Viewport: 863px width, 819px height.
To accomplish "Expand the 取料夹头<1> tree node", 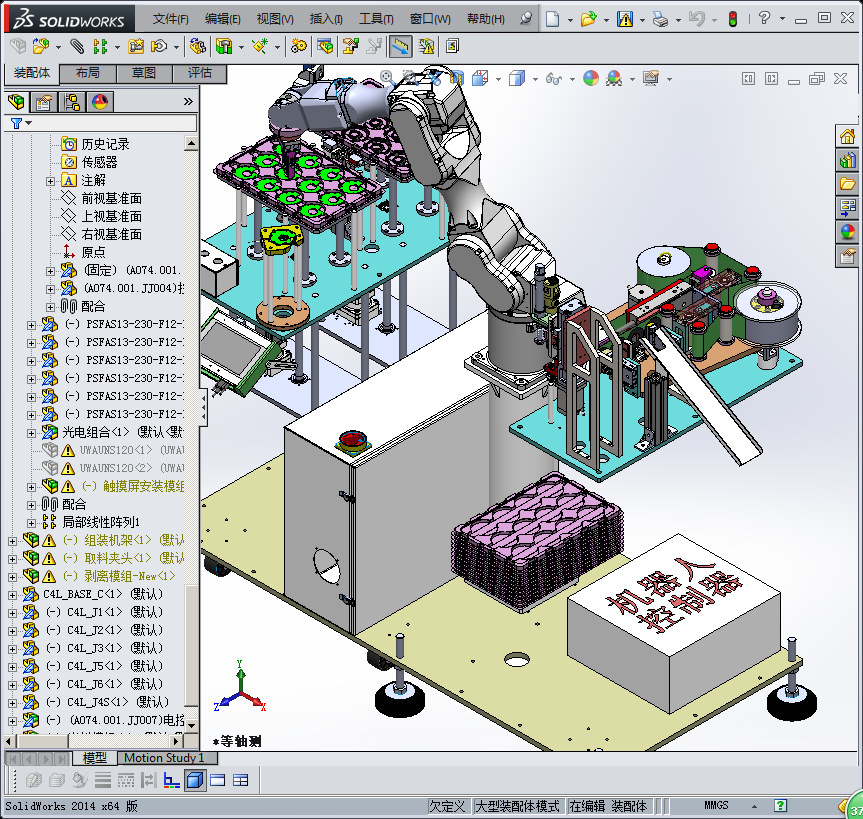I will pos(12,559).
